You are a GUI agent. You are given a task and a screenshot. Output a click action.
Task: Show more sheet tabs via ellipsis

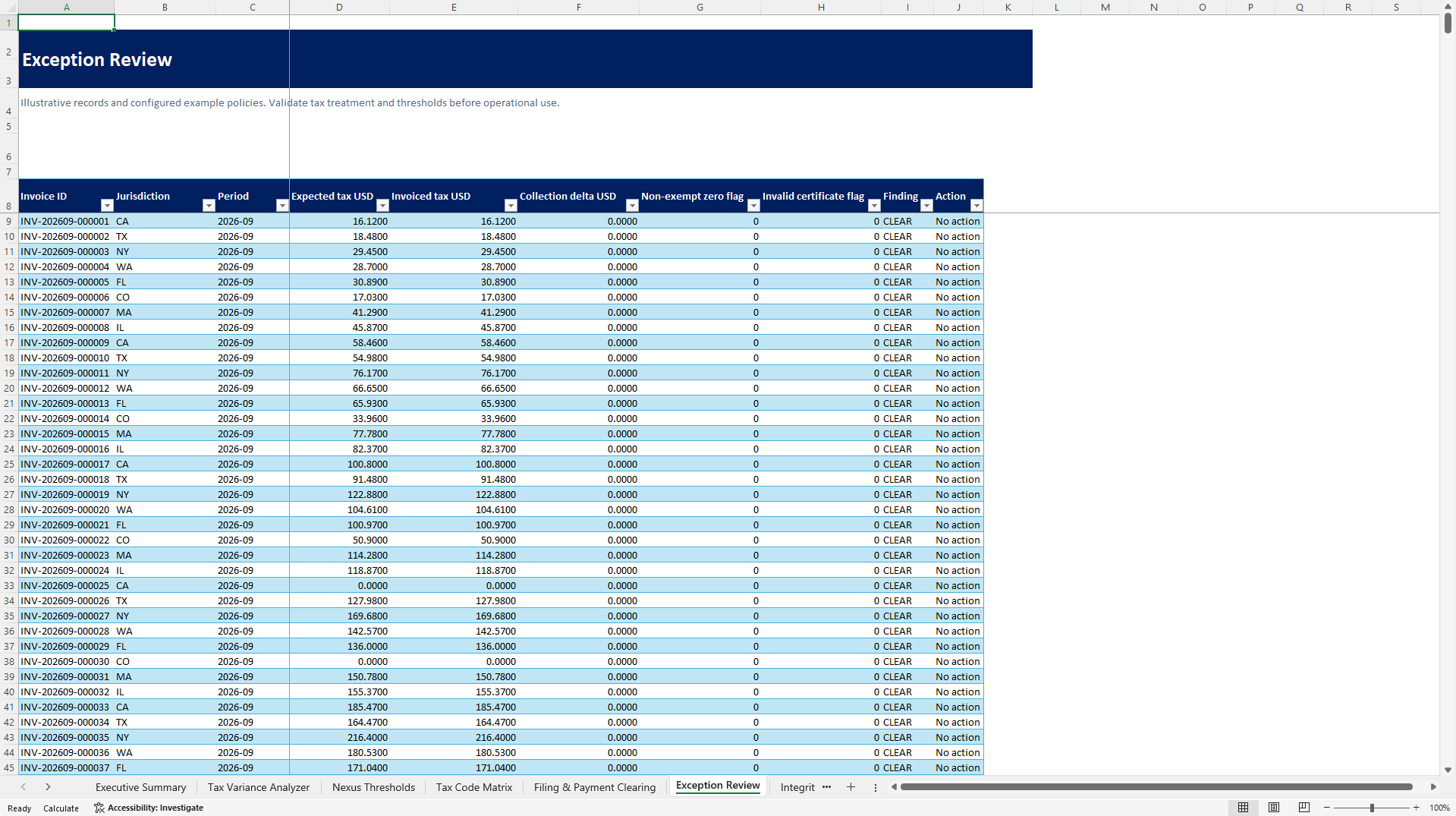pyautogui.click(x=827, y=787)
